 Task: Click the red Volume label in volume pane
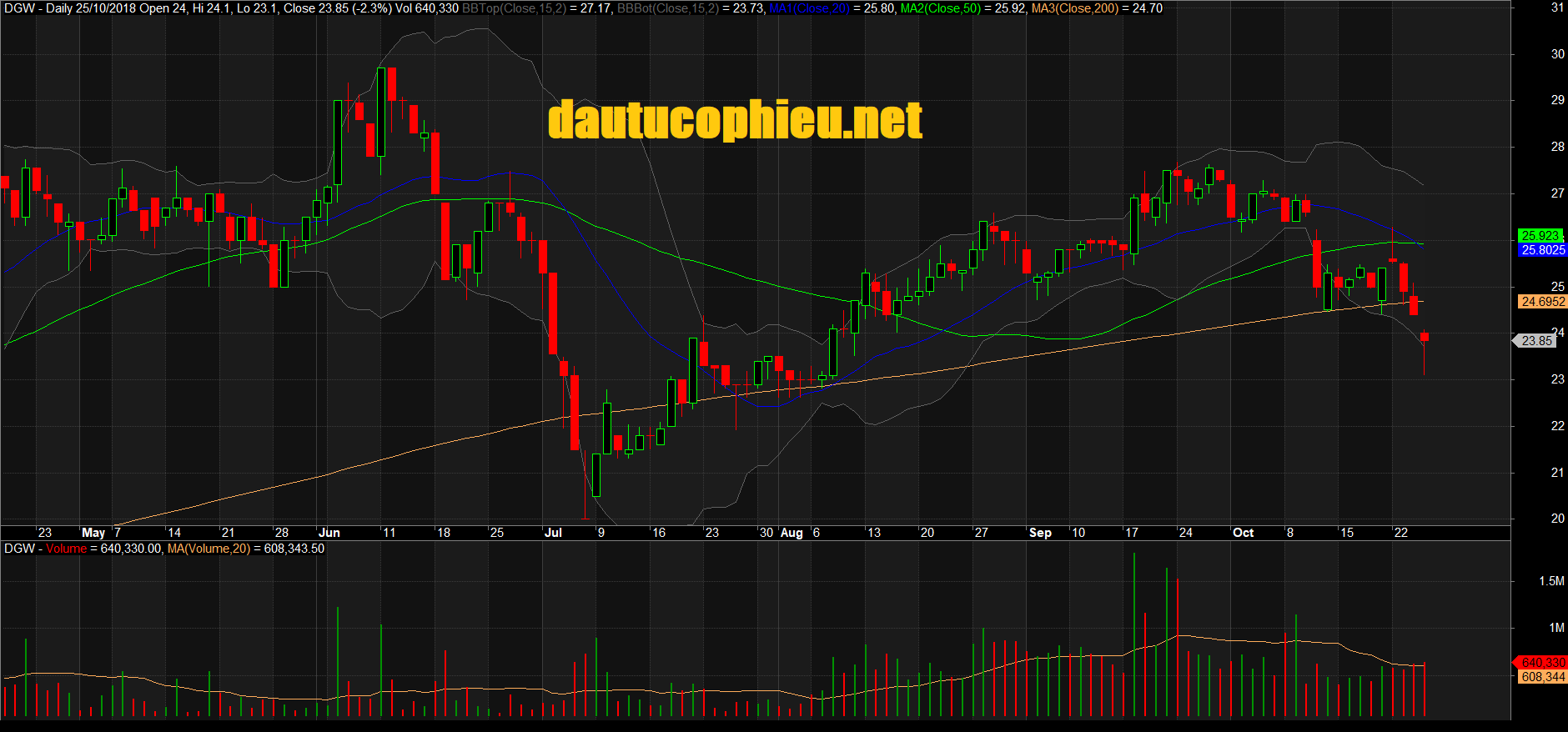pyautogui.click(x=66, y=549)
